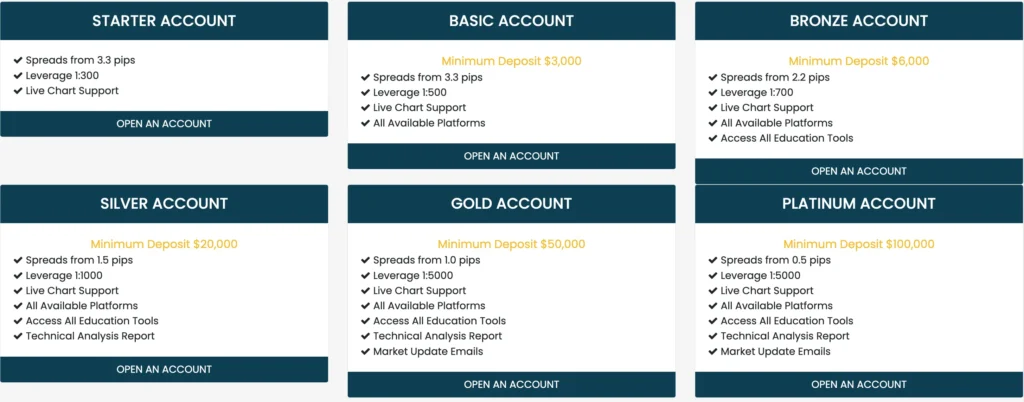Click checkmark next to Bronze's Live Chart Support
Viewport: 1024px width, 402px height.
(x=713, y=108)
